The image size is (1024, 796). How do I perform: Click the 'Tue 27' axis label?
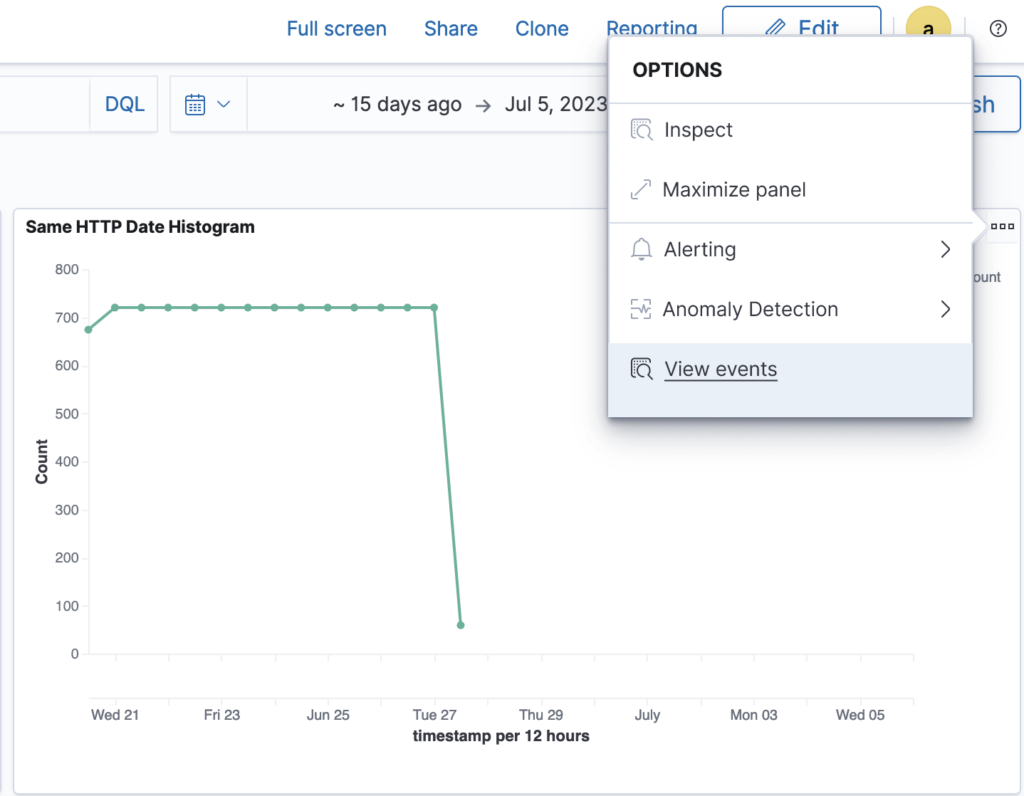click(434, 715)
